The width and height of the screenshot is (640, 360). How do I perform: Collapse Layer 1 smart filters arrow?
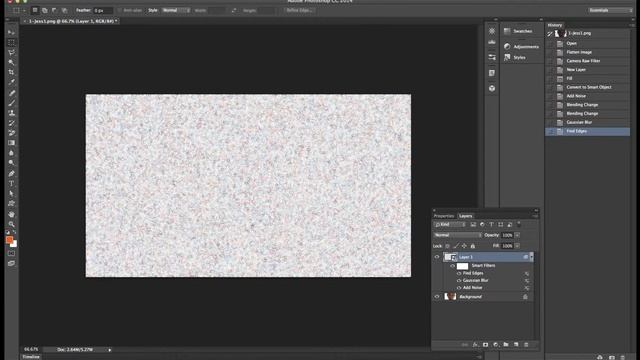pyautogui.click(x=531, y=257)
